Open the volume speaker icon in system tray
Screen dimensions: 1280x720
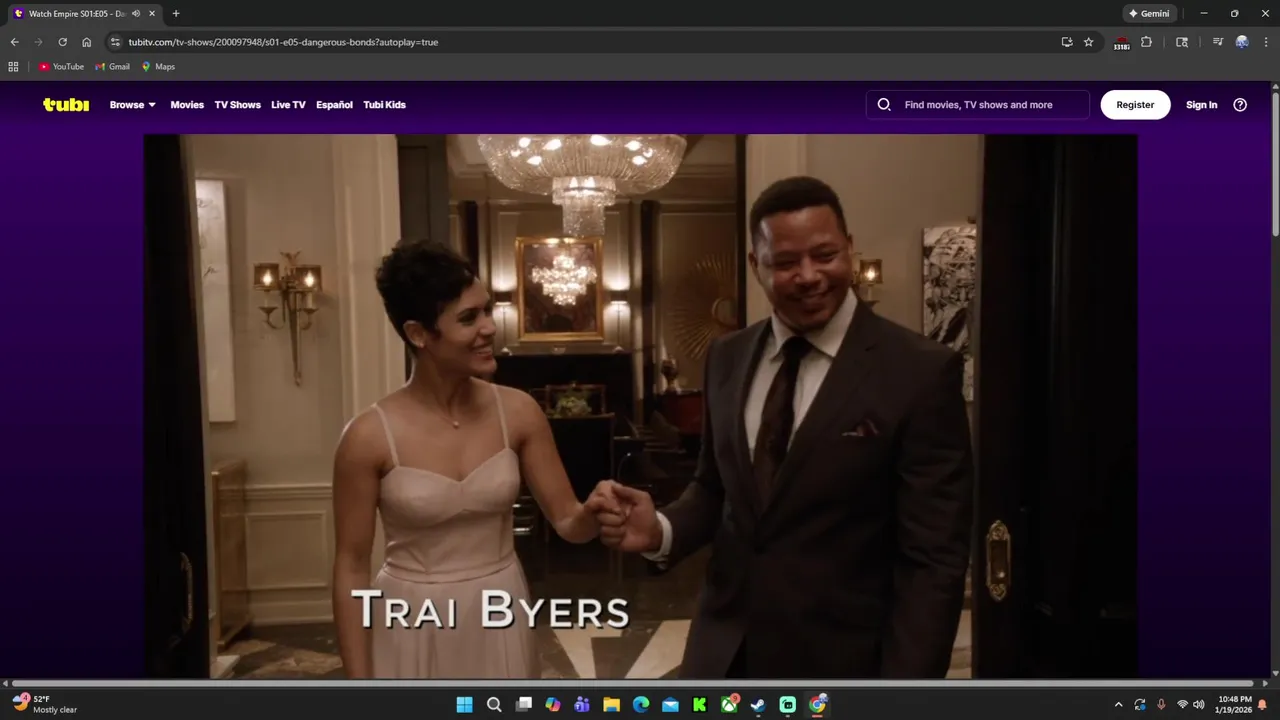[x=1199, y=705]
